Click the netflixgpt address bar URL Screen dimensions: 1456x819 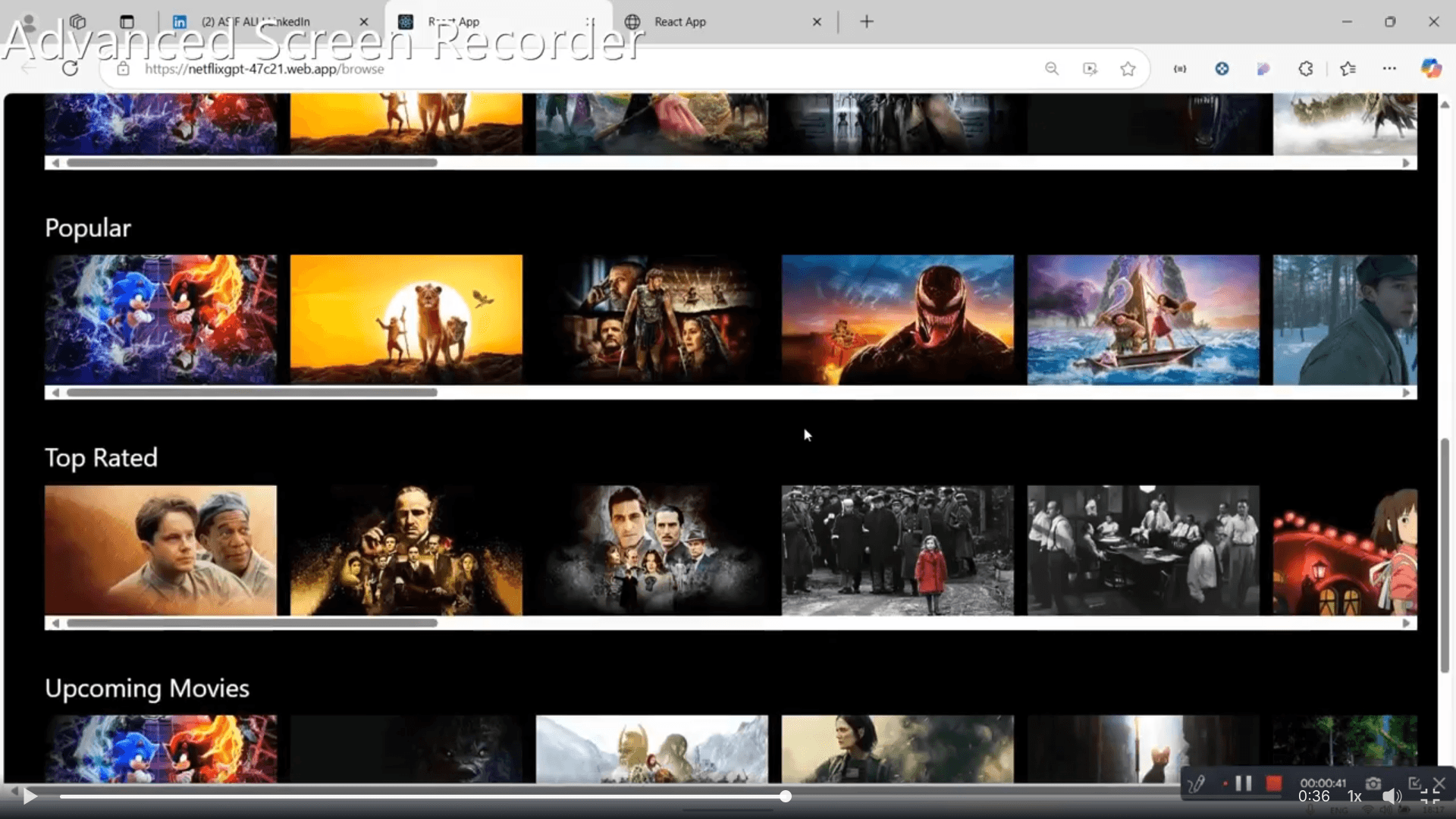click(x=265, y=68)
